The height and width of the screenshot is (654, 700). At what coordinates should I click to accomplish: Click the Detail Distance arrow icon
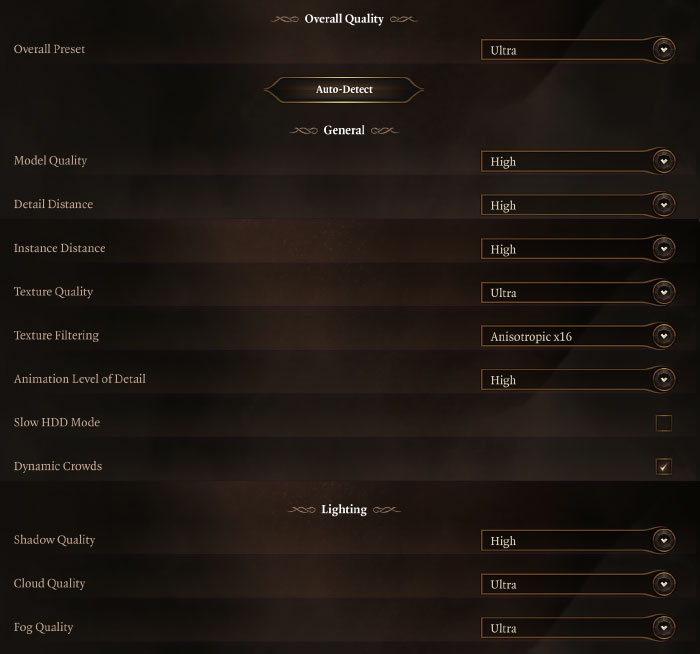pos(663,205)
